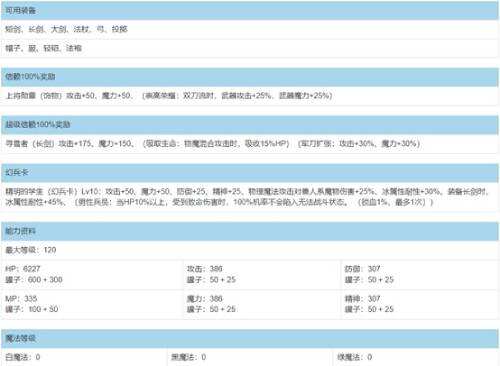Select the weapons row listing 短剑、长剑、大剑
Image resolution: width=500 pixels, height=366 pixels.
click(250, 29)
